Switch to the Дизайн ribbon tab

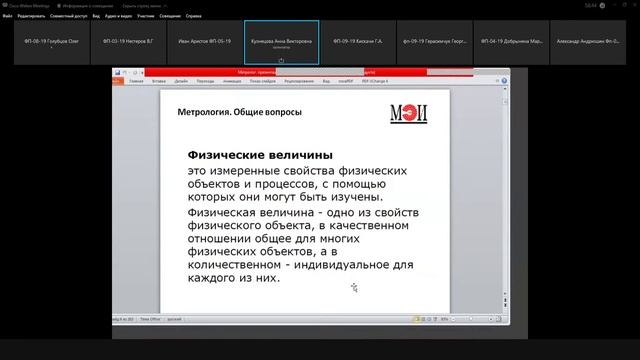click(x=181, y=81)
